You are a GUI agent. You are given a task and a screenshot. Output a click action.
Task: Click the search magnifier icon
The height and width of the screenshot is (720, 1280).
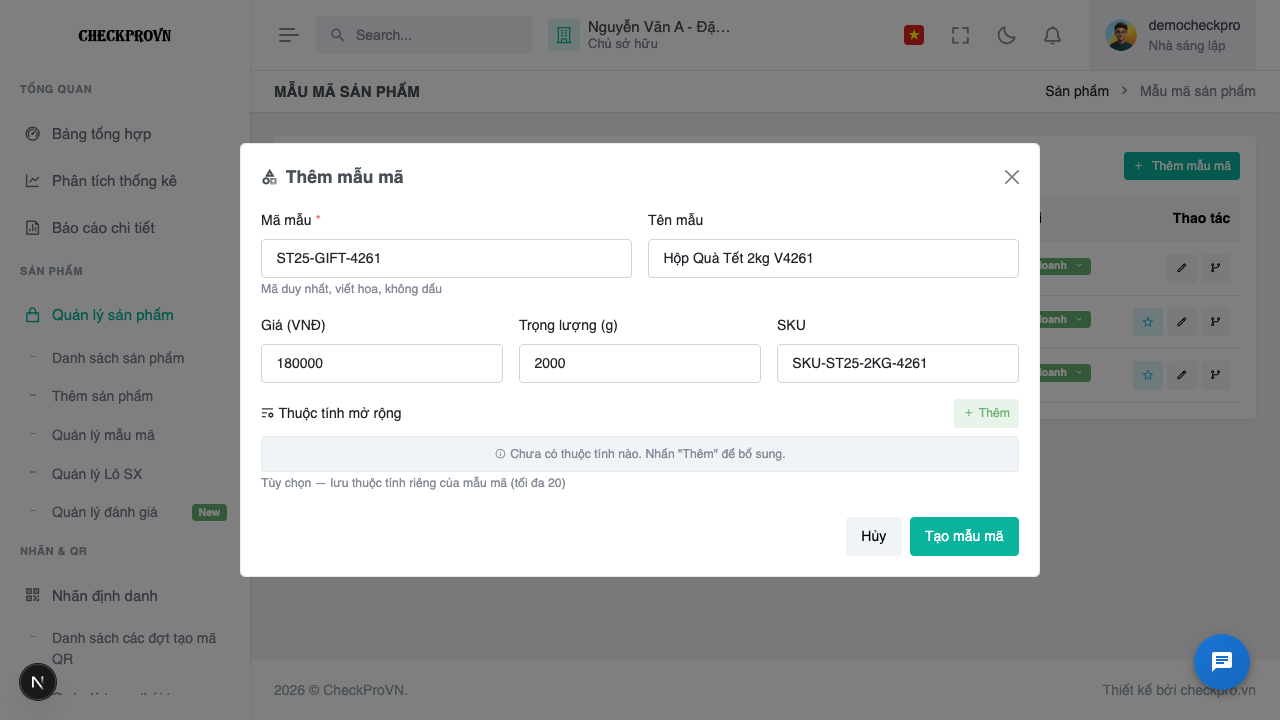[x=337, y=35]
